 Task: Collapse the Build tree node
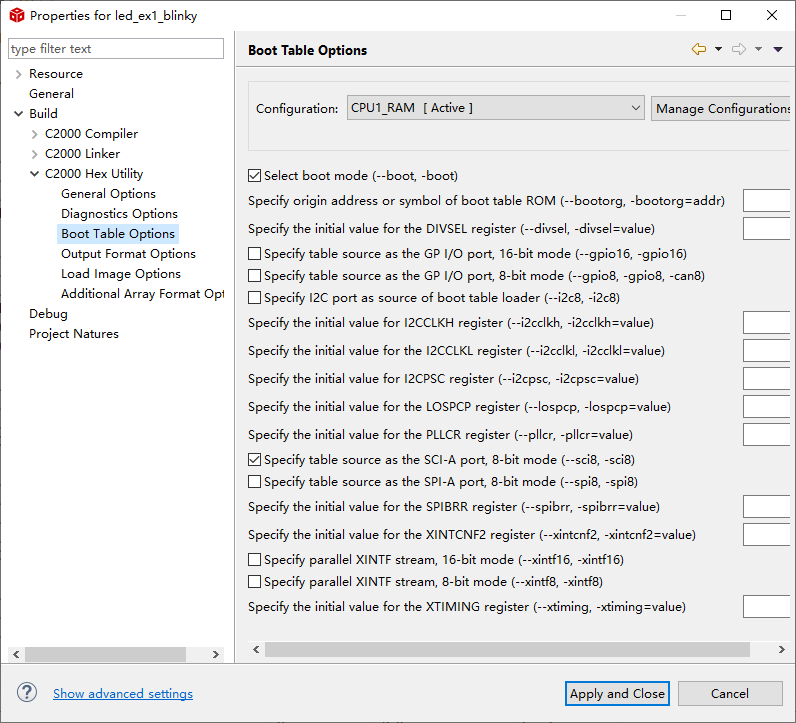tap(18, 114)
